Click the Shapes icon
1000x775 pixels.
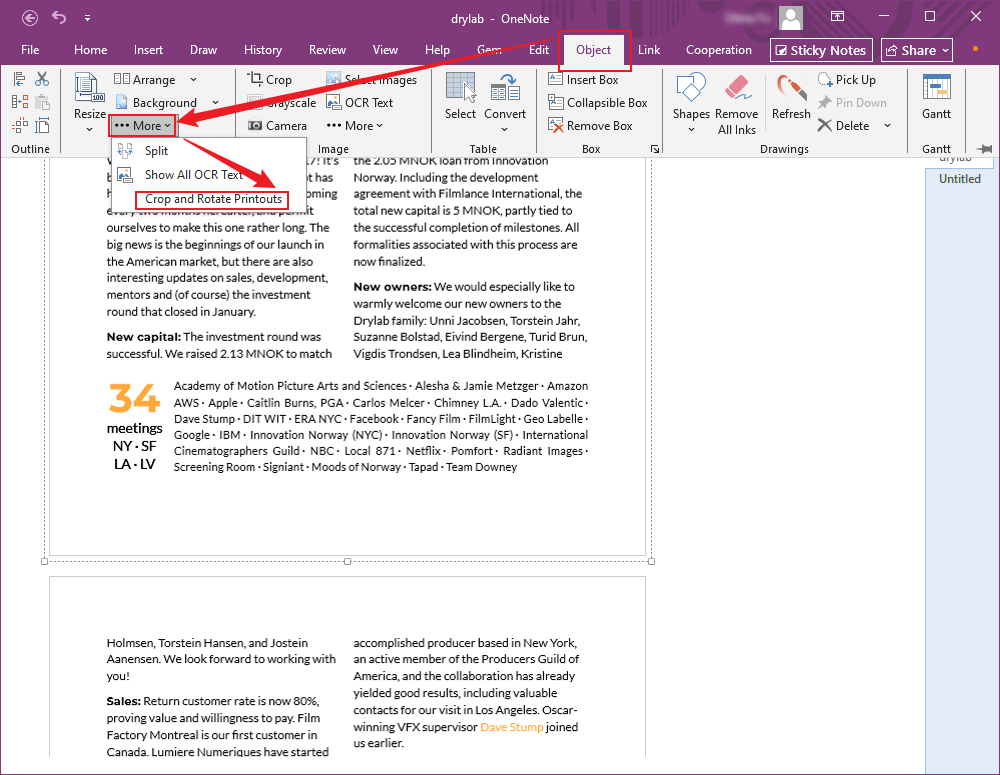pos(691,87)
